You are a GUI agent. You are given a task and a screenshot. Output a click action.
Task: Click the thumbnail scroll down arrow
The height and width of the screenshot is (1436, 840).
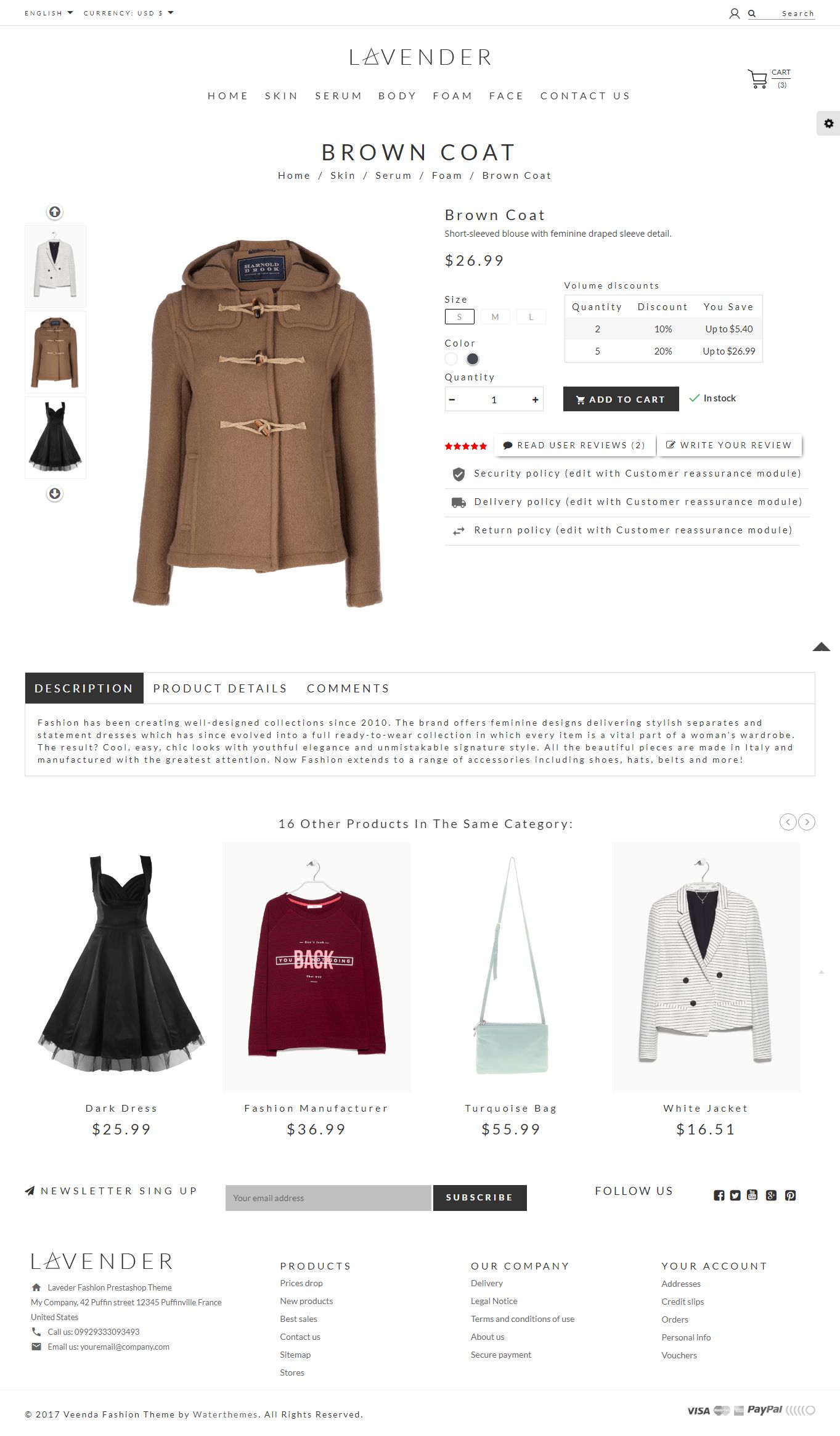(55, 494)
